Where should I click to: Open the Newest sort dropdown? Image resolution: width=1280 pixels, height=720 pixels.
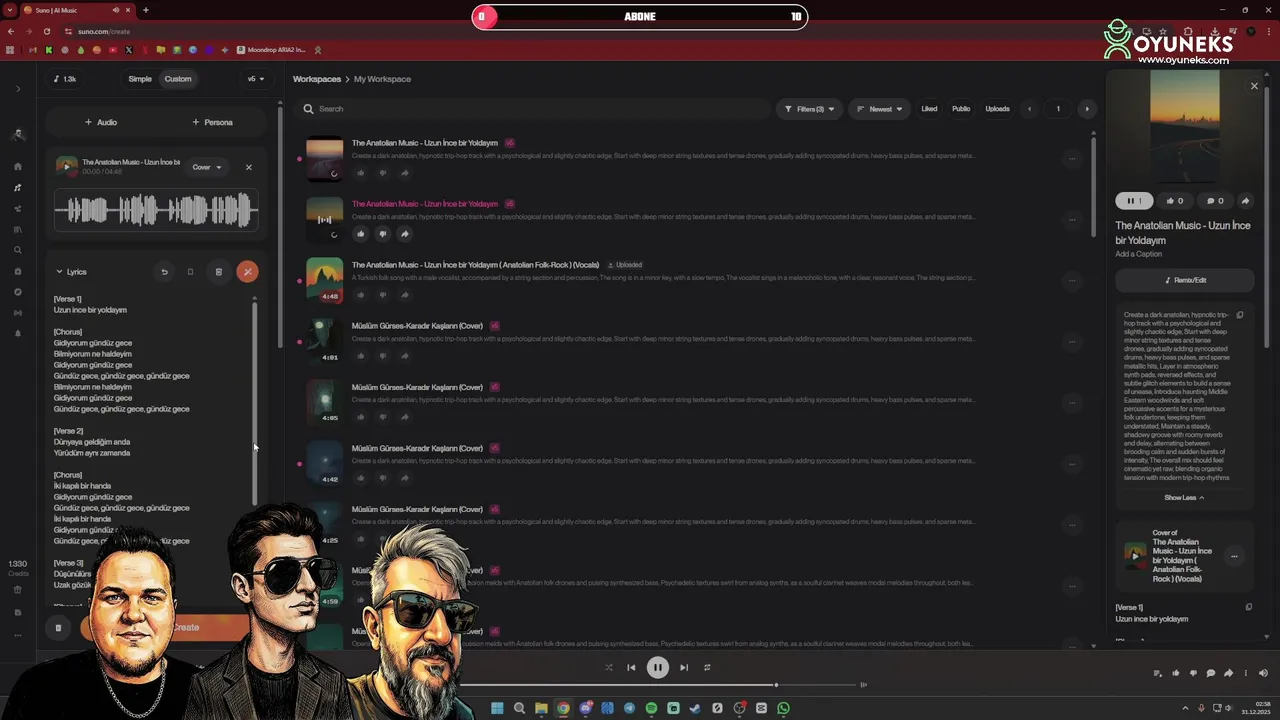tap(880, 109)
